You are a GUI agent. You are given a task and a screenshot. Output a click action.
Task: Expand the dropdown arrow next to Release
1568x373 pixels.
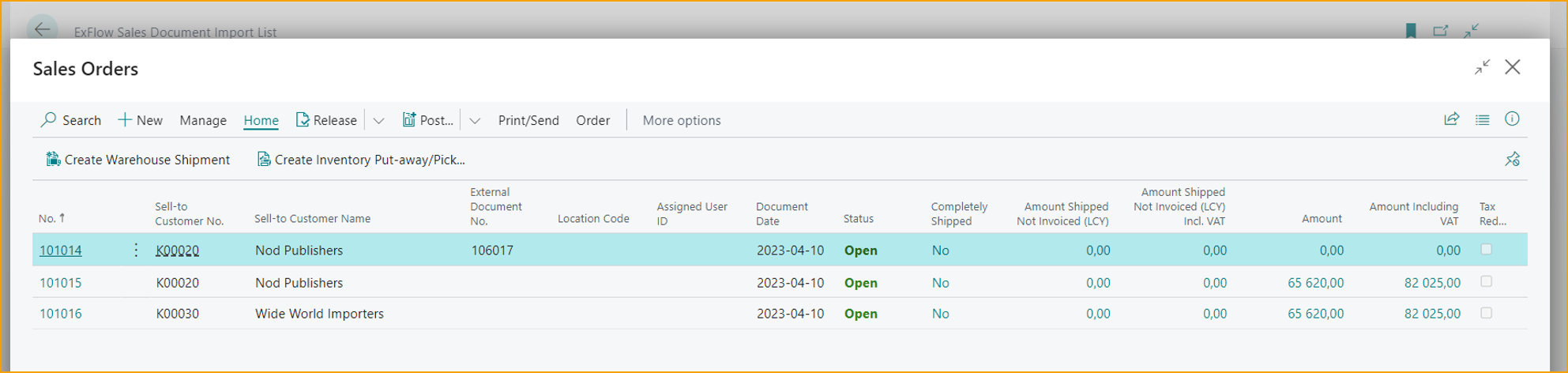[x=379, y=121]
